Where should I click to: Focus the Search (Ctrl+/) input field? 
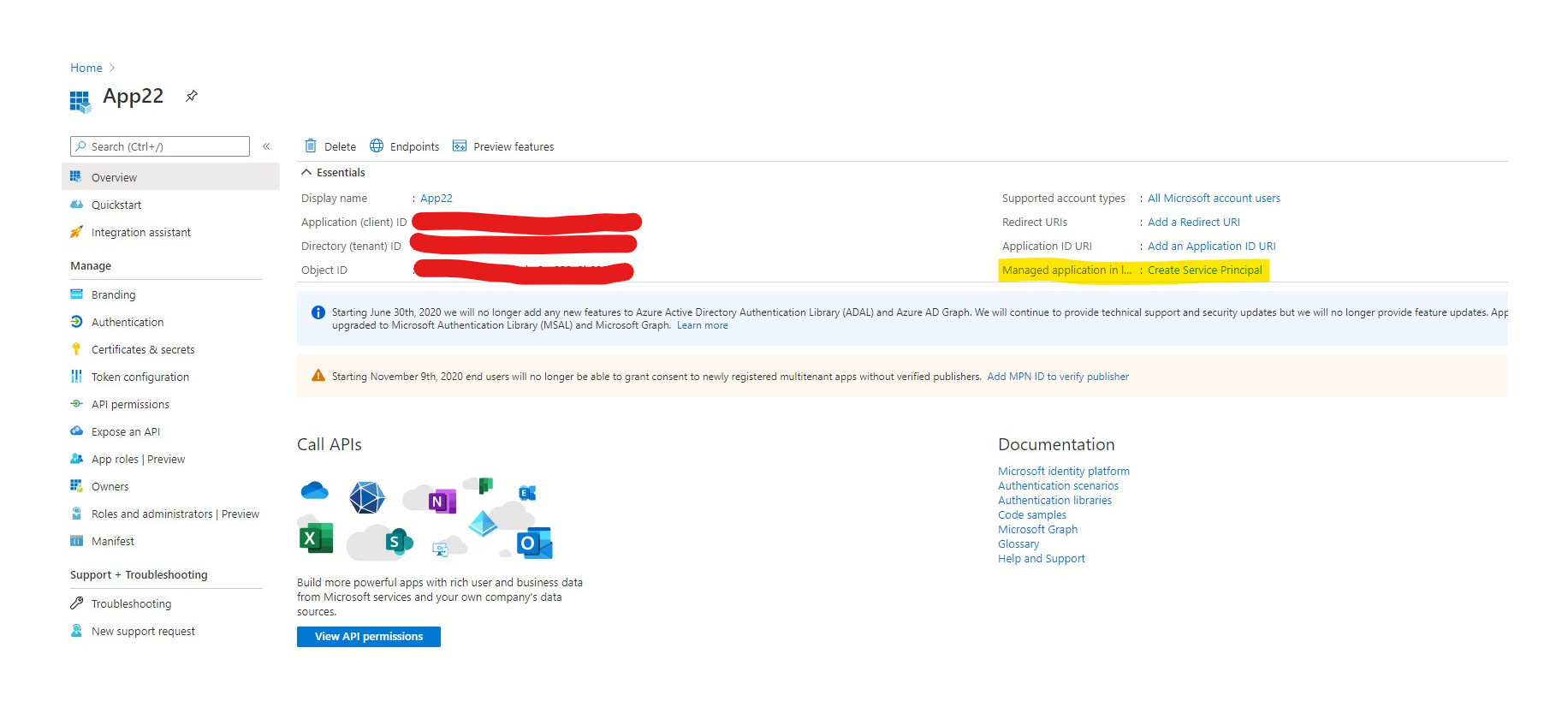(160, 146)
